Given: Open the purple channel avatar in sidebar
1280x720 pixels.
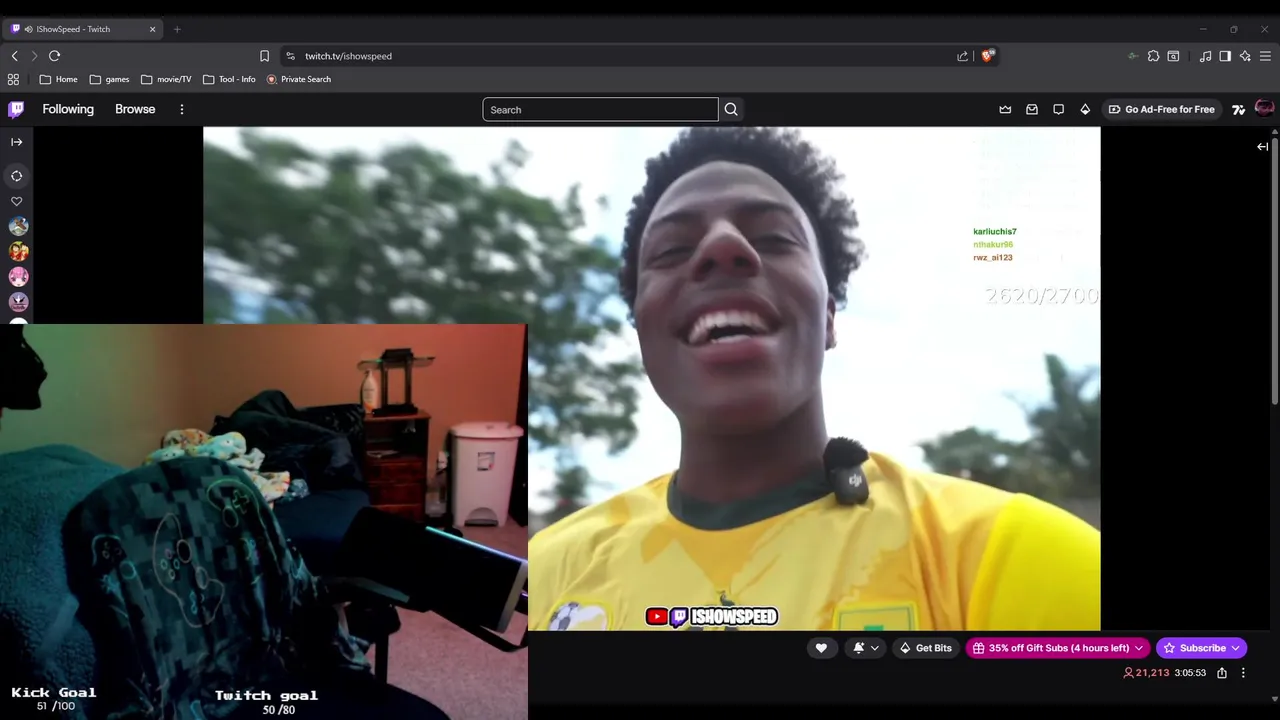Looking at the screenshot, I should pos(18,302).
